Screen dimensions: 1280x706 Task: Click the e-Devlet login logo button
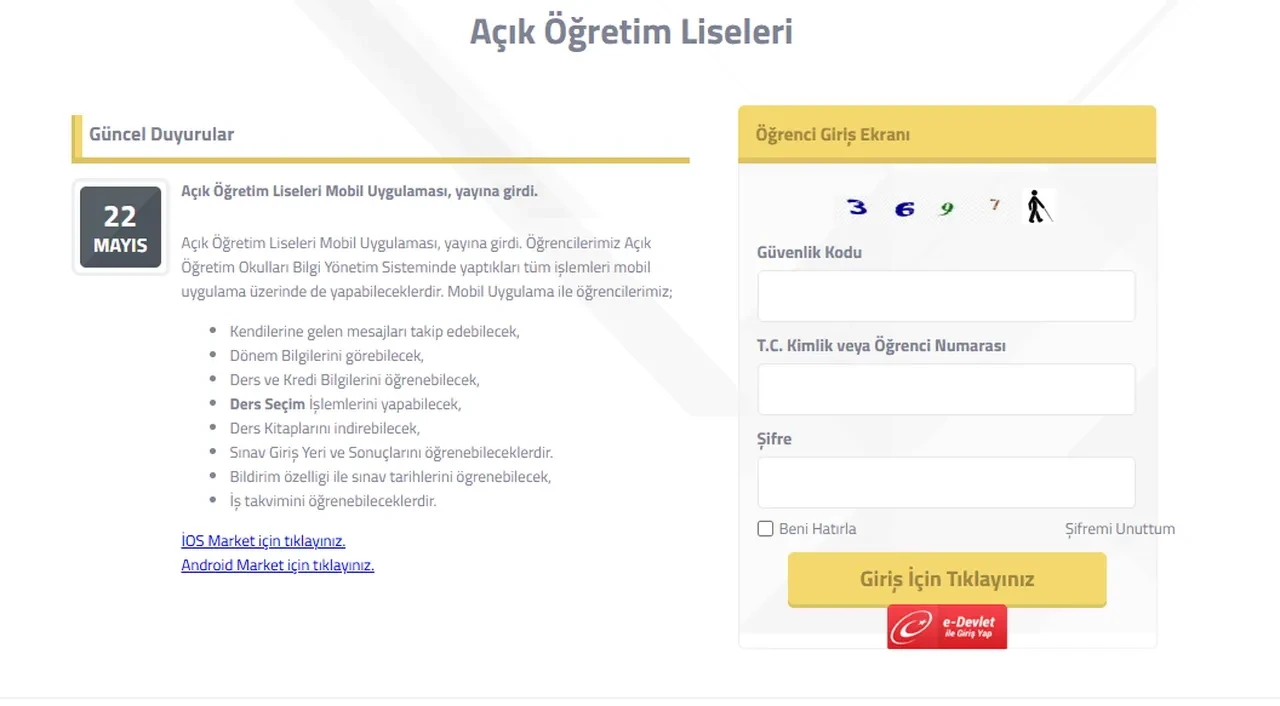[947, 627]
